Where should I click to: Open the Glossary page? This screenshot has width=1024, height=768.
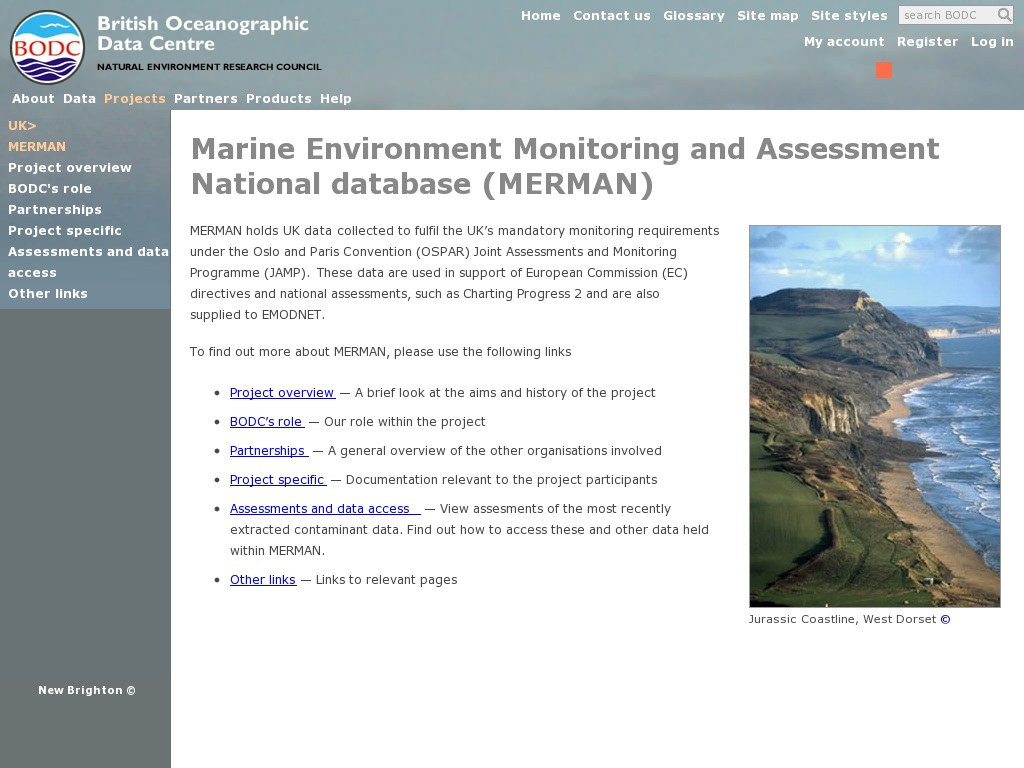click(694, 16)
